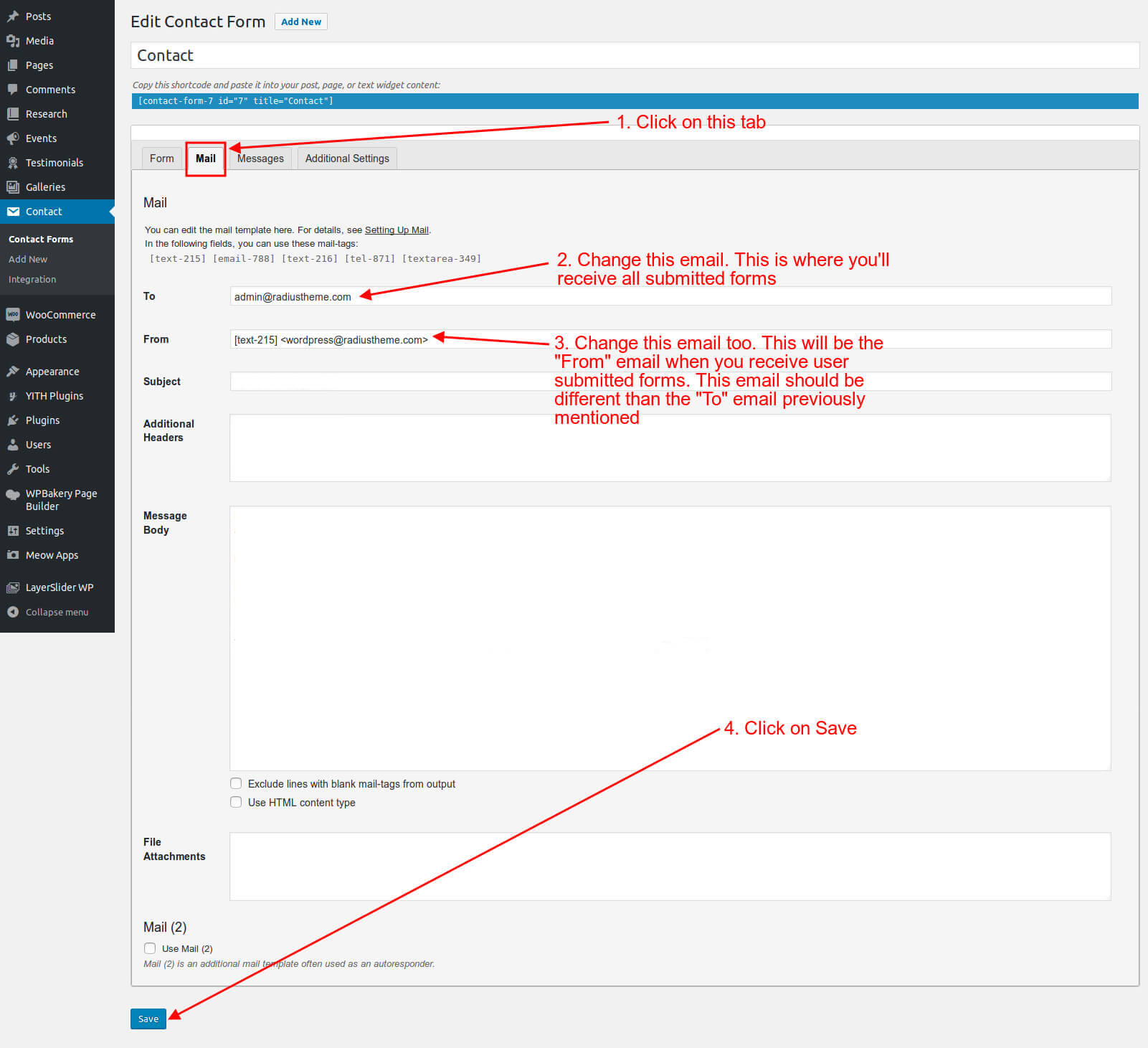This screenshot has width=1148, height=1048.
Task: Open the Appearance menu label
Action: pyautogui.click(x=52, y=372)
